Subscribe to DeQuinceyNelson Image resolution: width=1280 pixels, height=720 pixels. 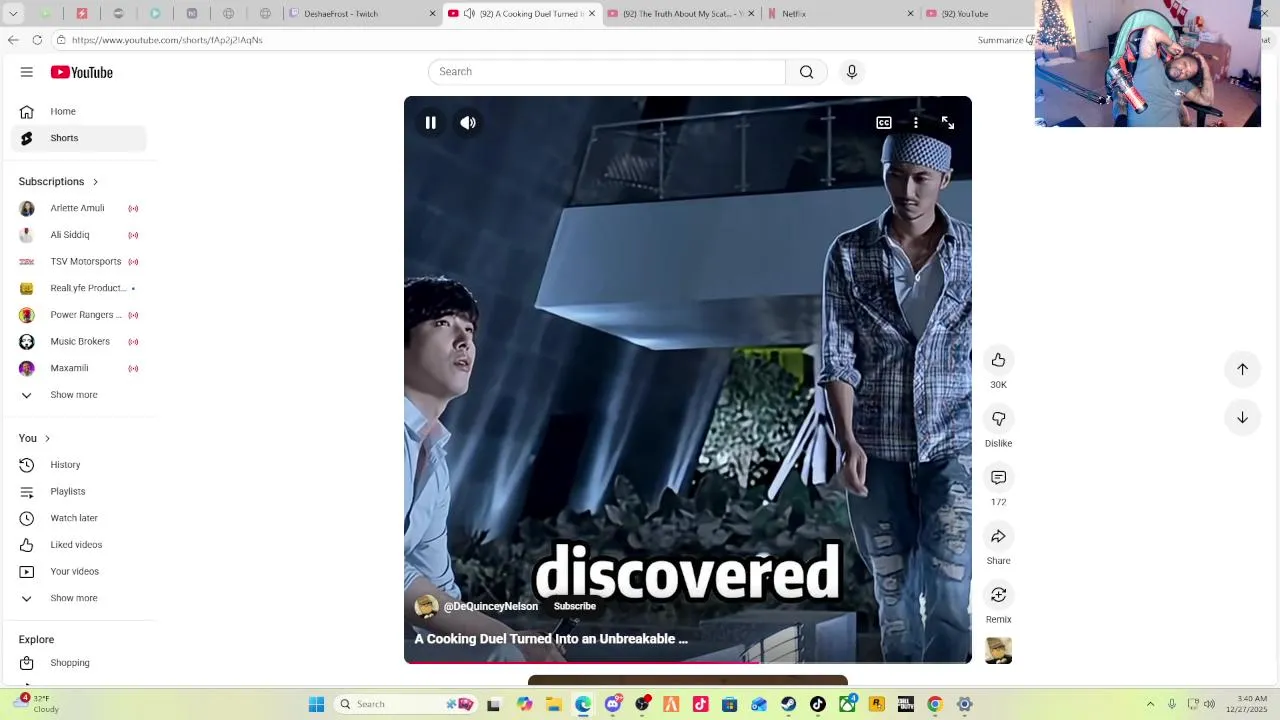pyautogui.click(x=575, y=606)
